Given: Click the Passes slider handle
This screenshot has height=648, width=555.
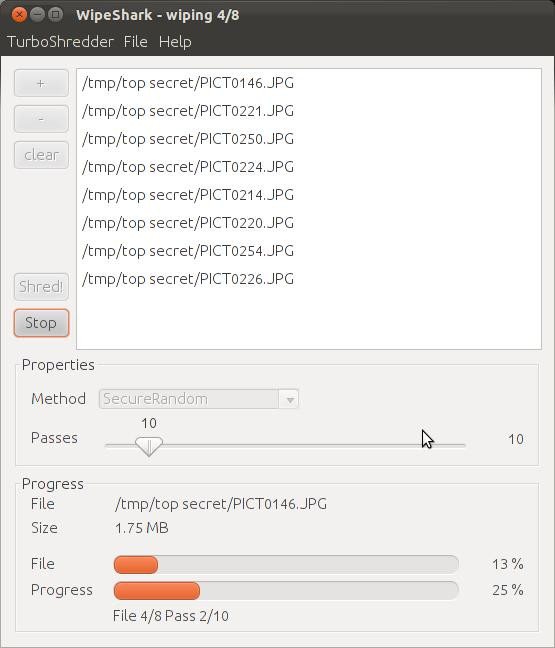Looking at the screenshot, I should [x=149, y=446].
